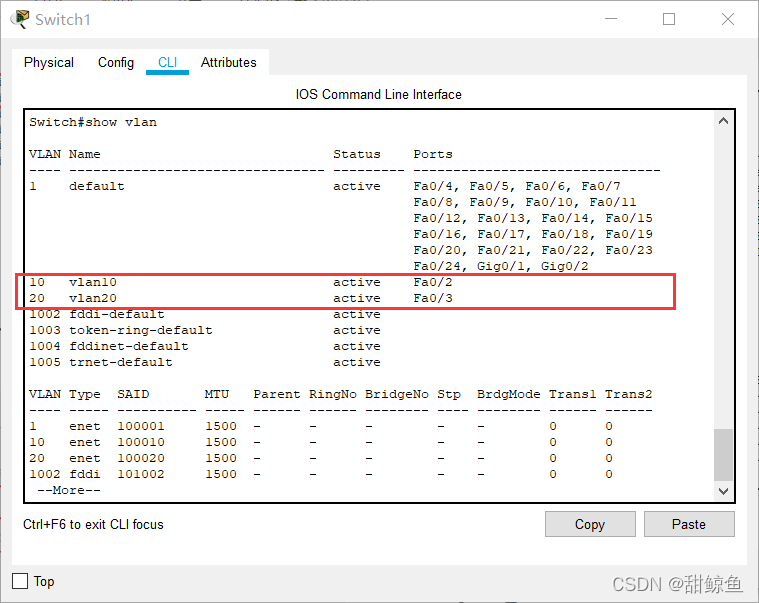Click the 'IOS Command Line Interface' heading
This screenshot has height=603, width=759.
tap(379, 94)
